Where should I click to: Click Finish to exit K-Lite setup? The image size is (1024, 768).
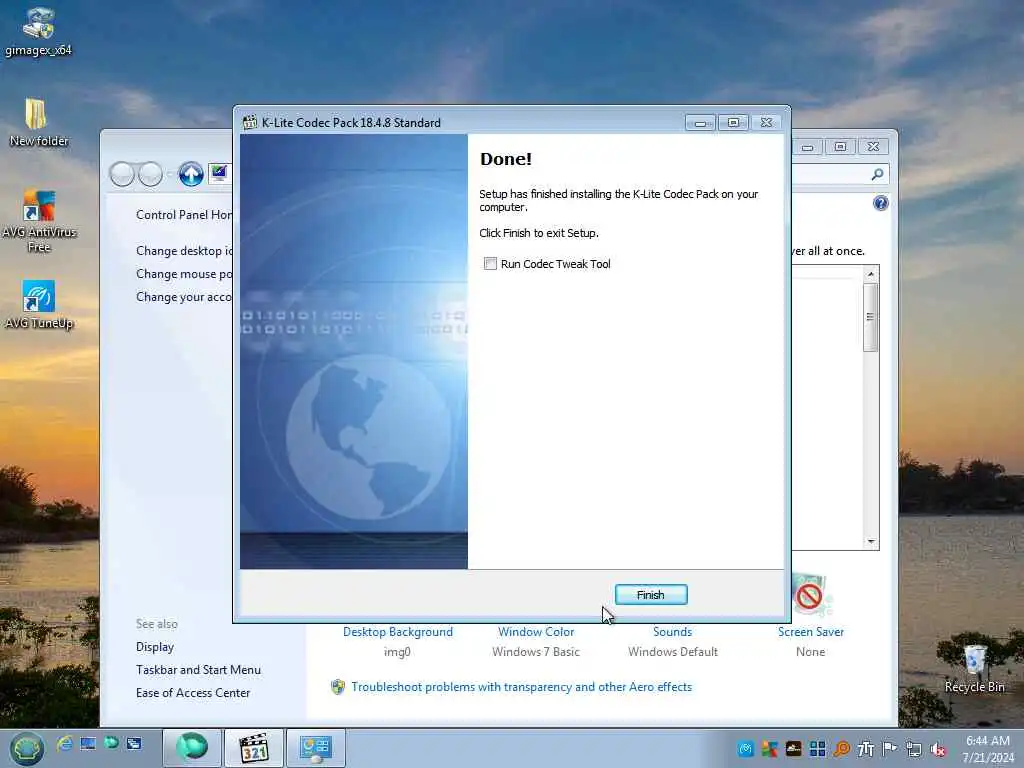click(x=650, y=594)
